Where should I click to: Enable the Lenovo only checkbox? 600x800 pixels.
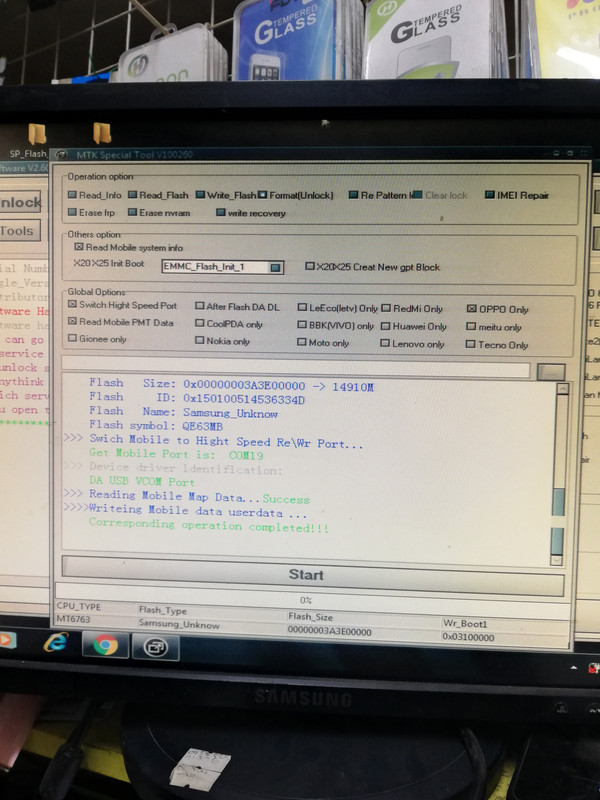385,343
